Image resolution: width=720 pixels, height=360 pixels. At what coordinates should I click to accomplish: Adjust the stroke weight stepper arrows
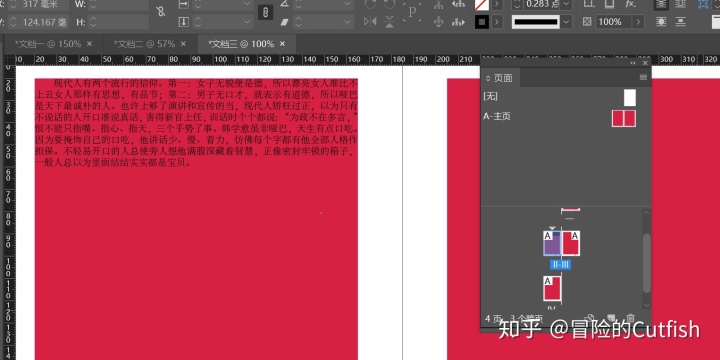coord(517,4)
